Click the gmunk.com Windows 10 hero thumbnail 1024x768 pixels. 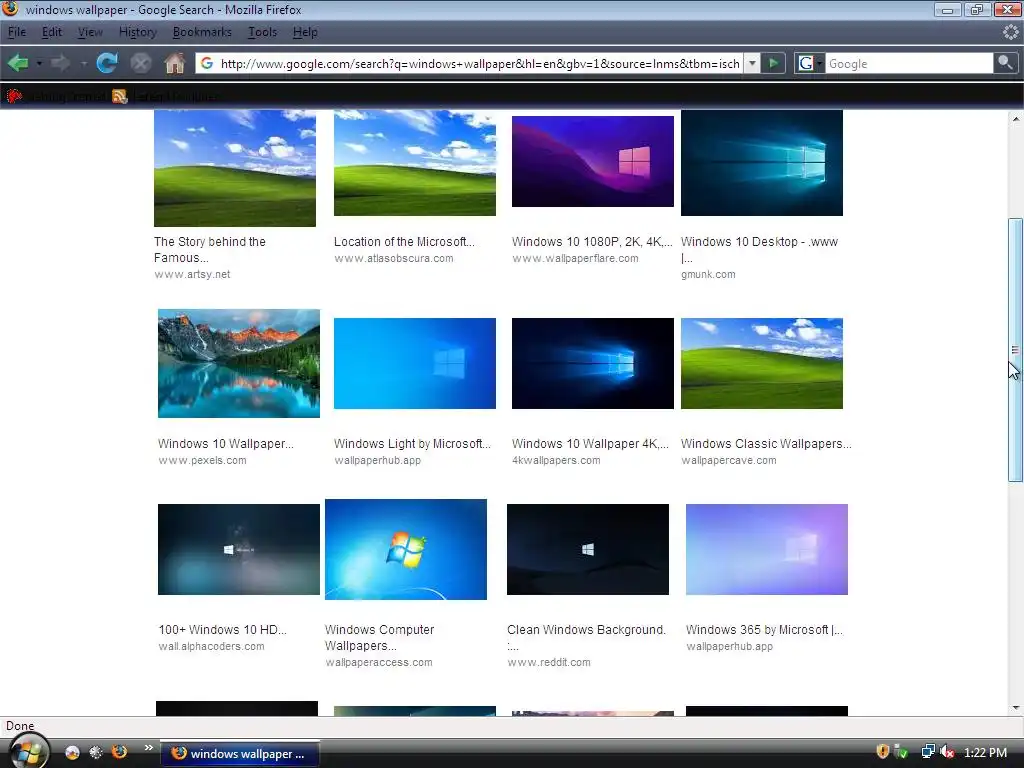tap(761, 163)
